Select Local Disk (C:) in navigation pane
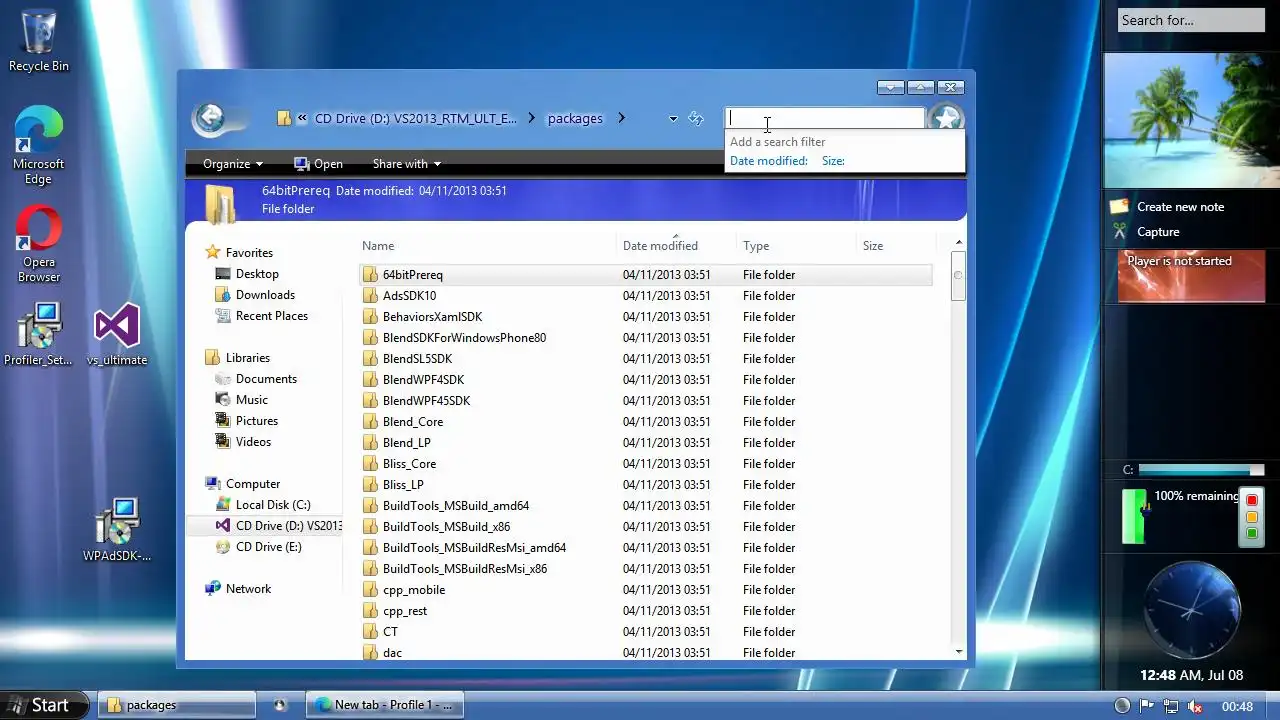Viewport: 1280px width, 720px height. (272, 505)
